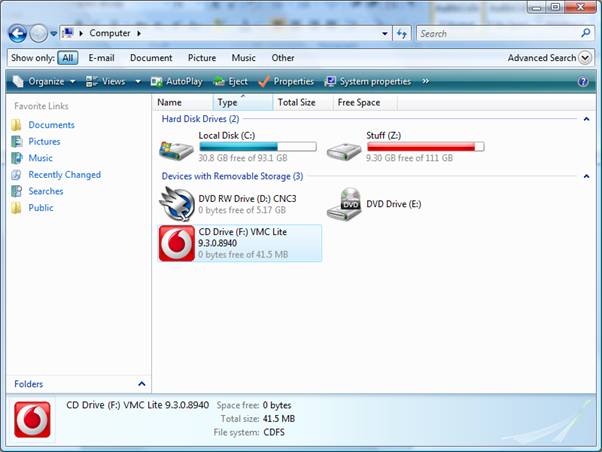
Task: Click in the Search input box
Action: 496,33
